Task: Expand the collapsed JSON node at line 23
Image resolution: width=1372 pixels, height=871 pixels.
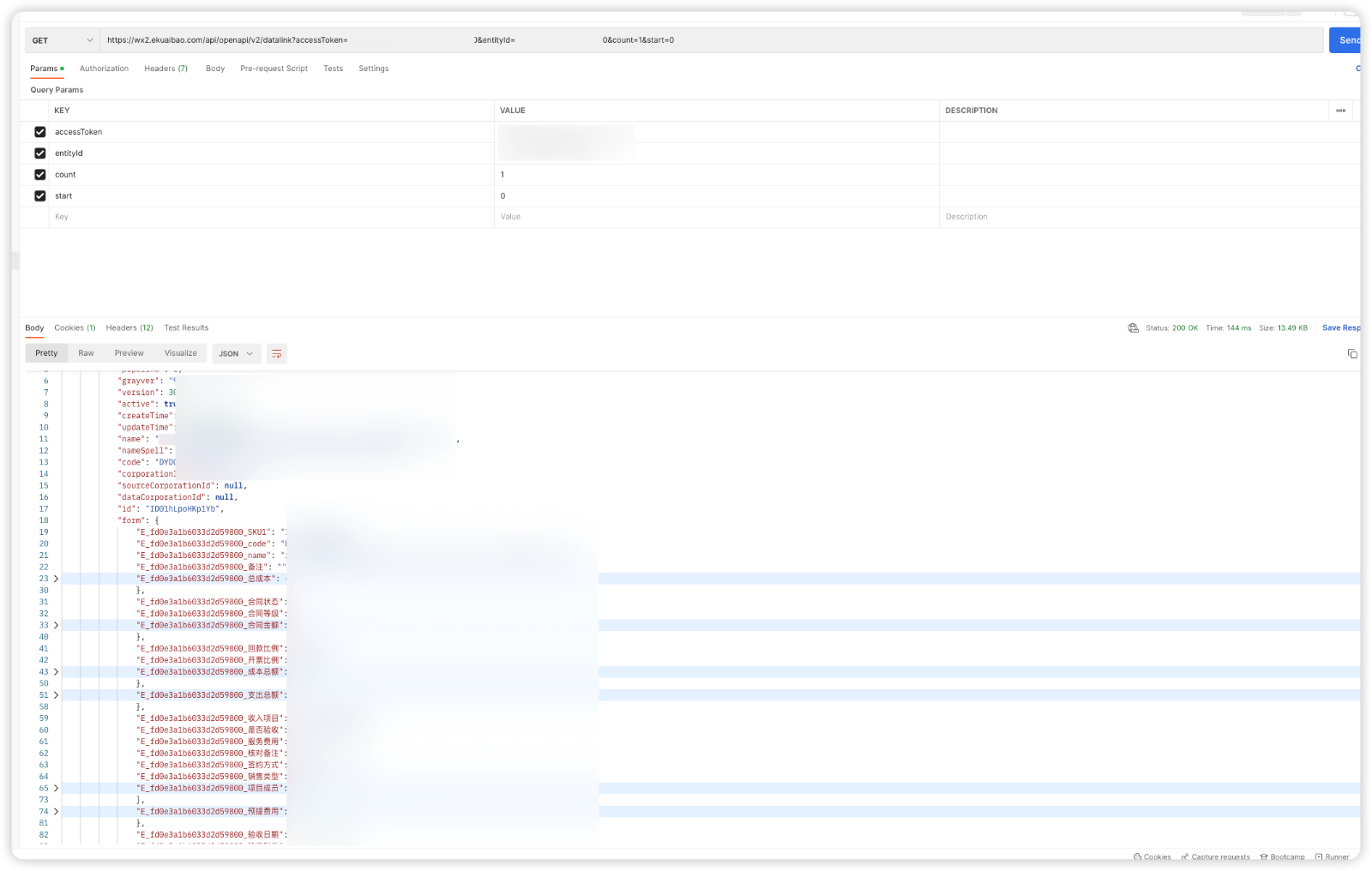Action: 57,579
